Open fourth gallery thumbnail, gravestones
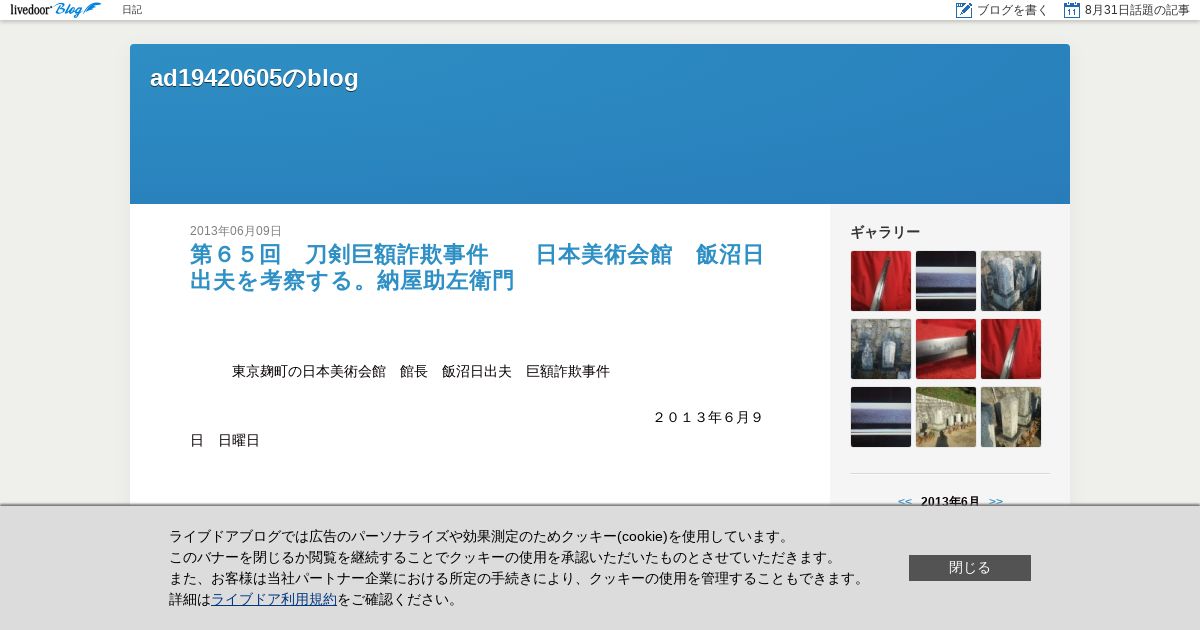 [881, 349]
